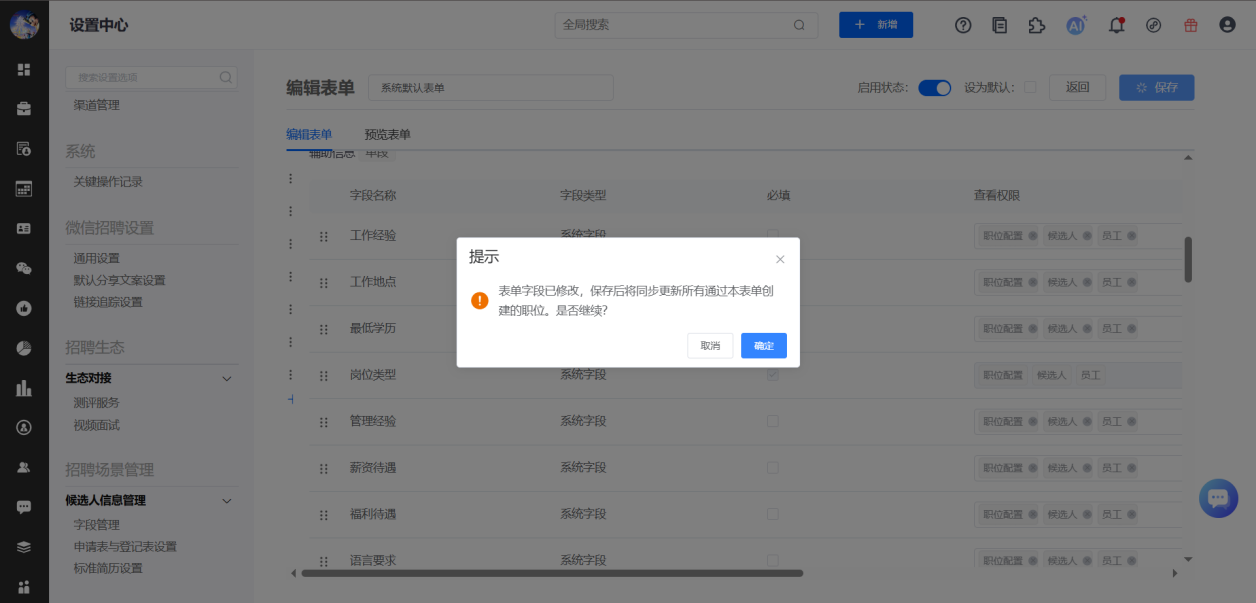Open 视频面试 under 生态对接
This screenshot has height=603, width=1256.
(x=97, y=424)
